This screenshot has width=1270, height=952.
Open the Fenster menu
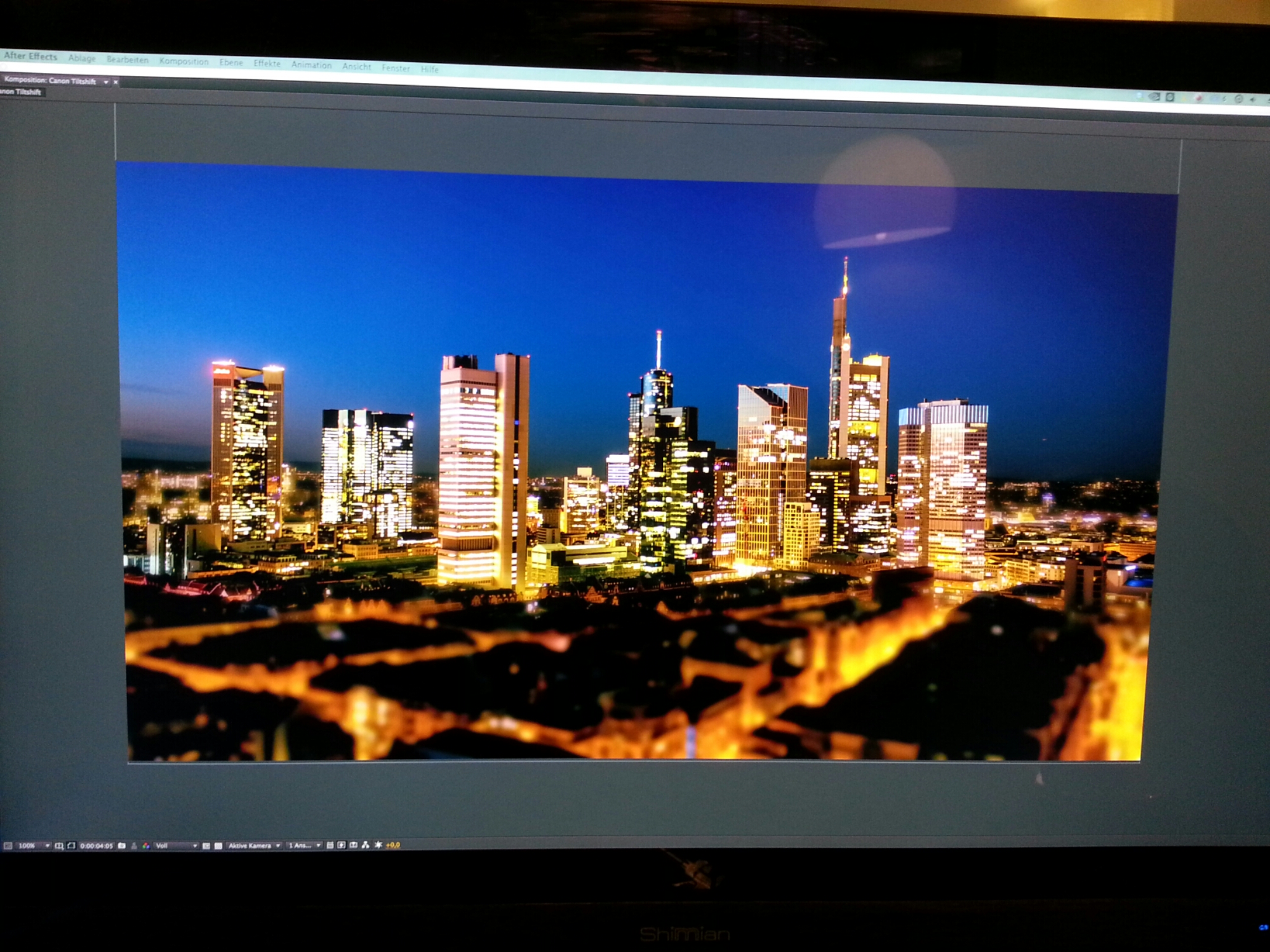click(396, 68)
